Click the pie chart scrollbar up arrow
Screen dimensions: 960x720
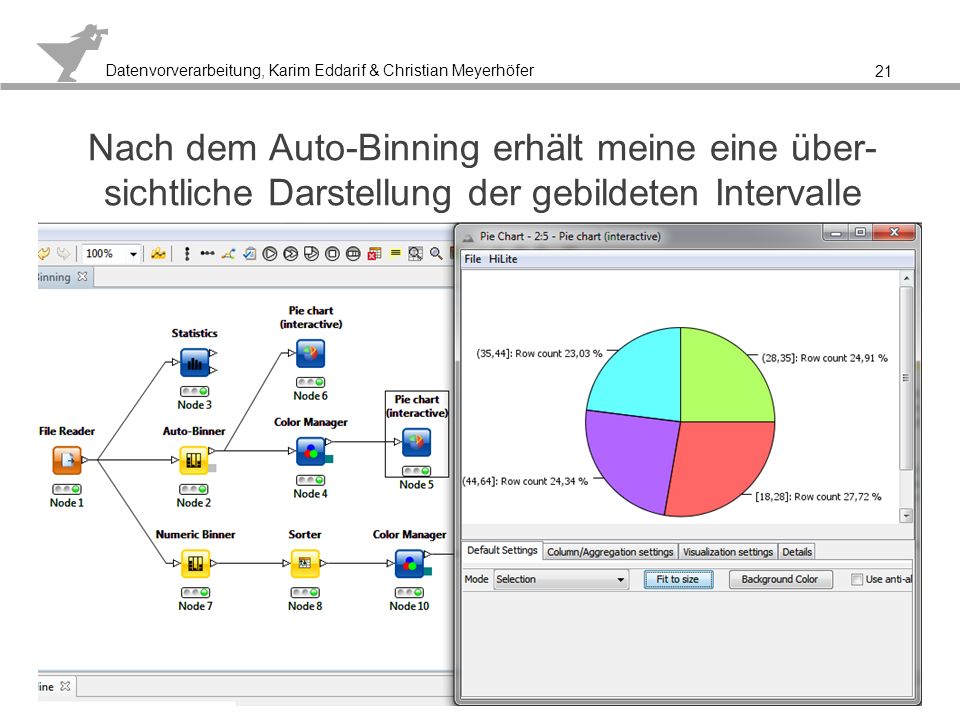[x=907, y=279]
